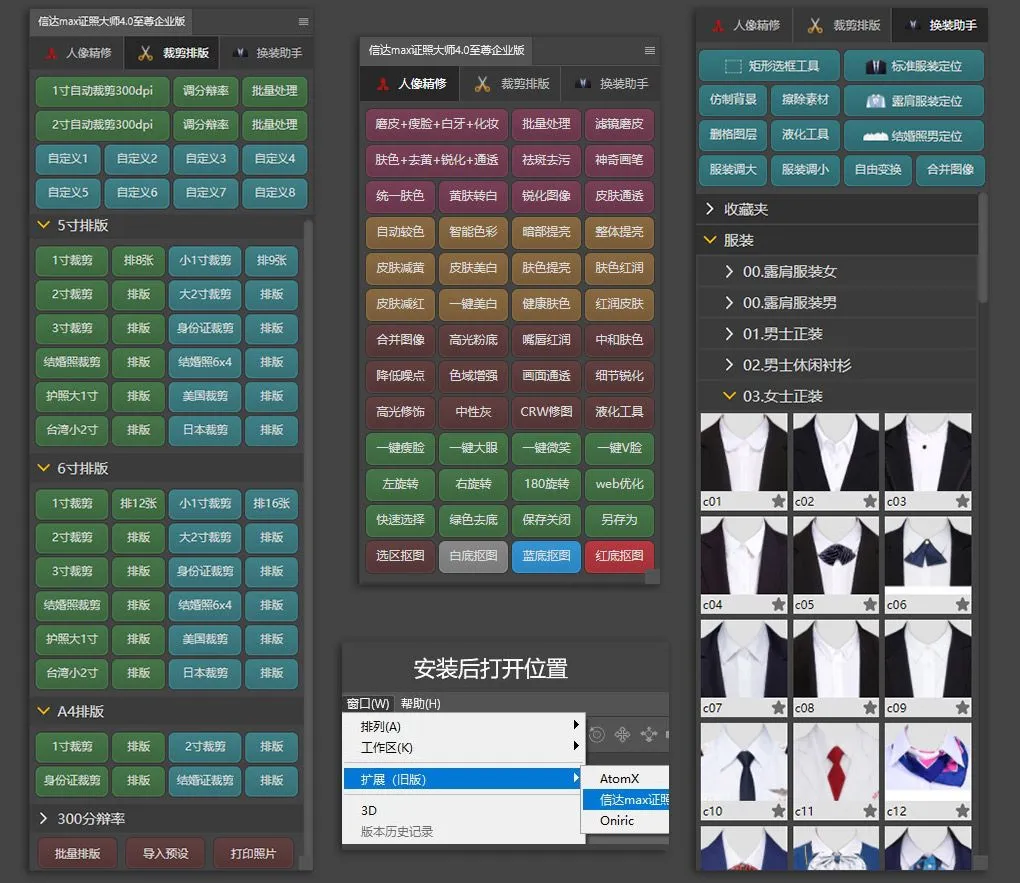The image size is (1020, 883).
Task: Click the blue 蓝底抠图 background button
Action: 546,556
